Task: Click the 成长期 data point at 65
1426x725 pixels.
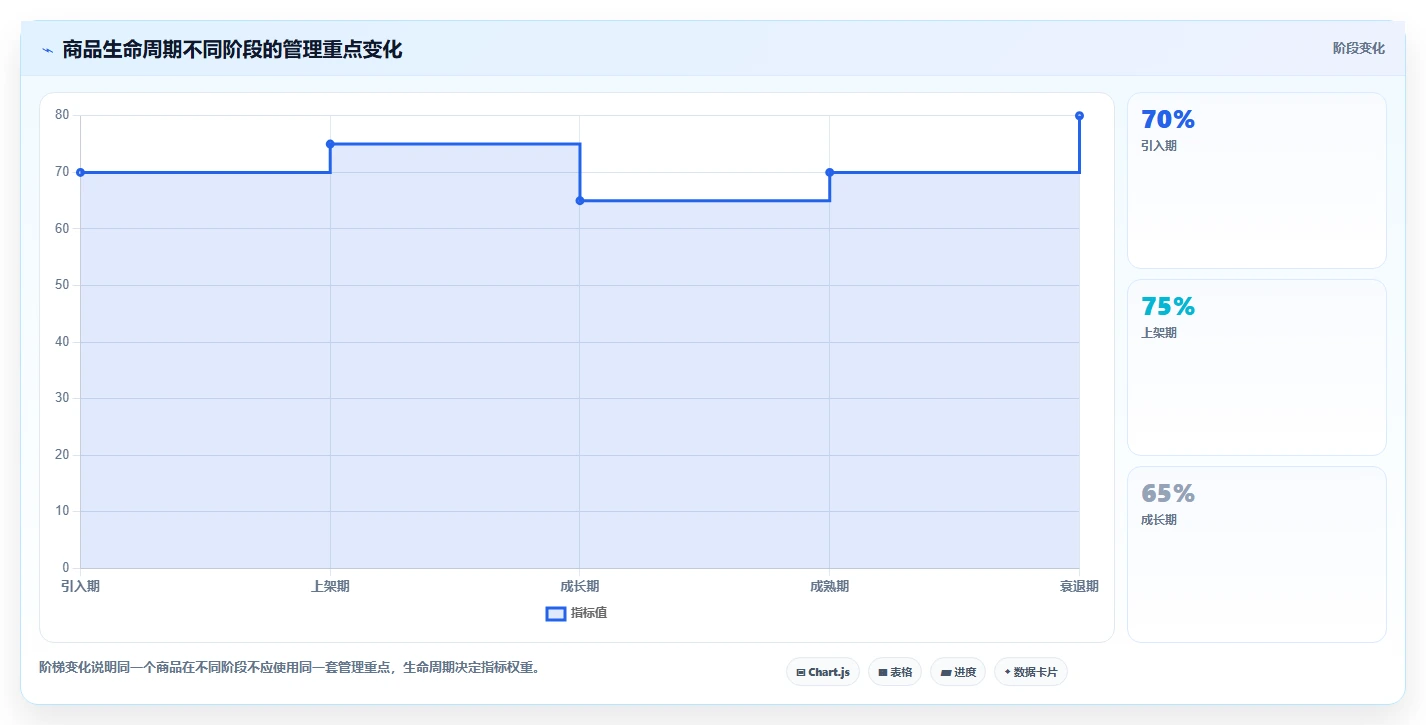Action: [x=580, y=201]
